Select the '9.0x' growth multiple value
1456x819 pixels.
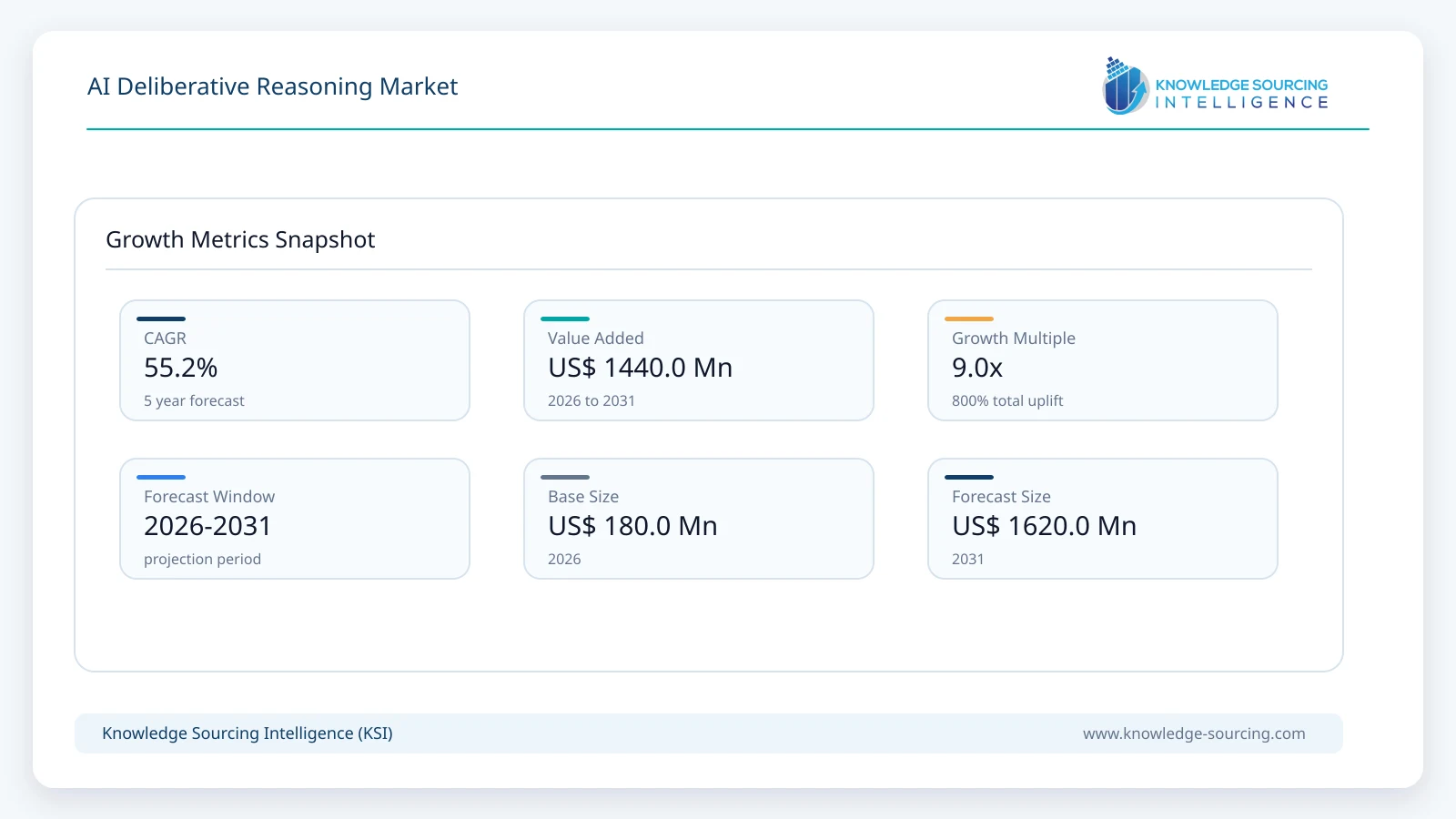coord(977,368)
